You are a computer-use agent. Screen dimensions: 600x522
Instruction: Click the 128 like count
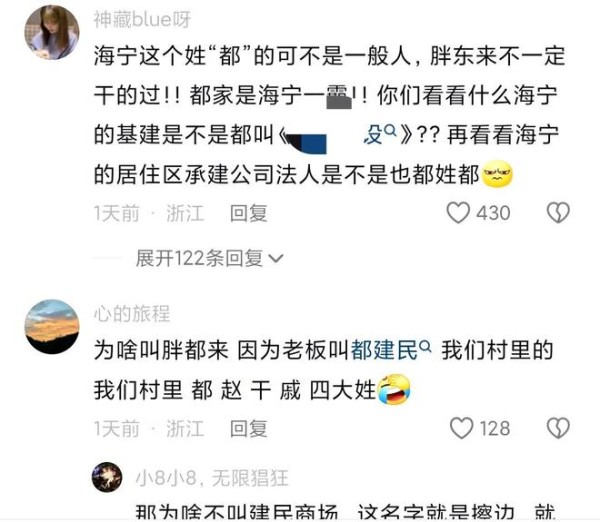(495, 428)
